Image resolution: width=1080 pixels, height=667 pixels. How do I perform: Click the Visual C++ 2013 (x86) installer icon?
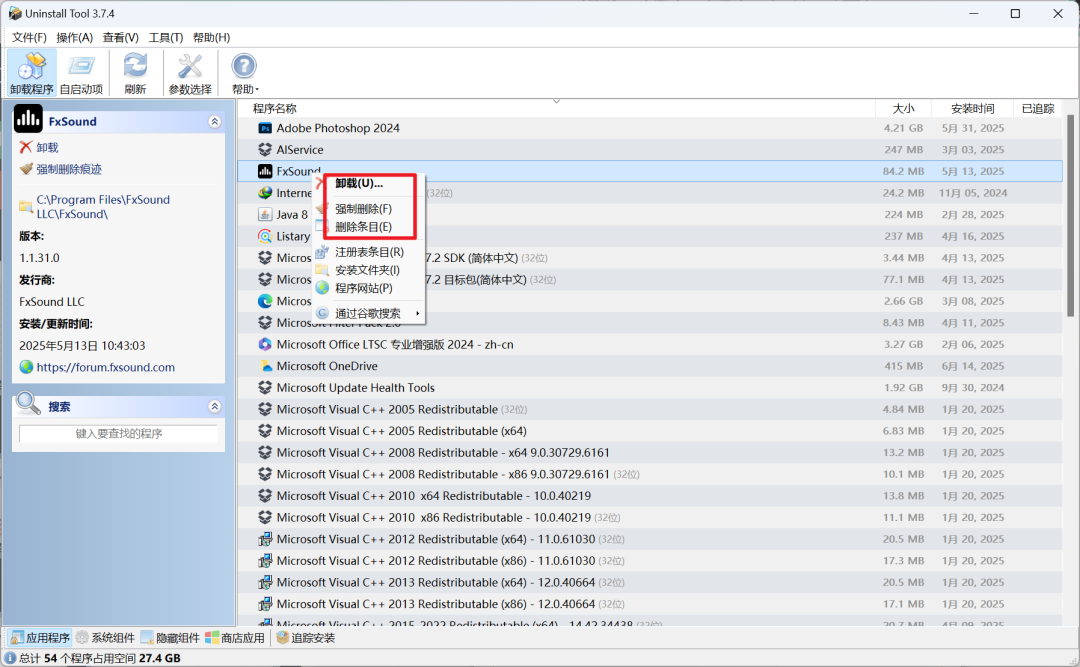point(264,604)
